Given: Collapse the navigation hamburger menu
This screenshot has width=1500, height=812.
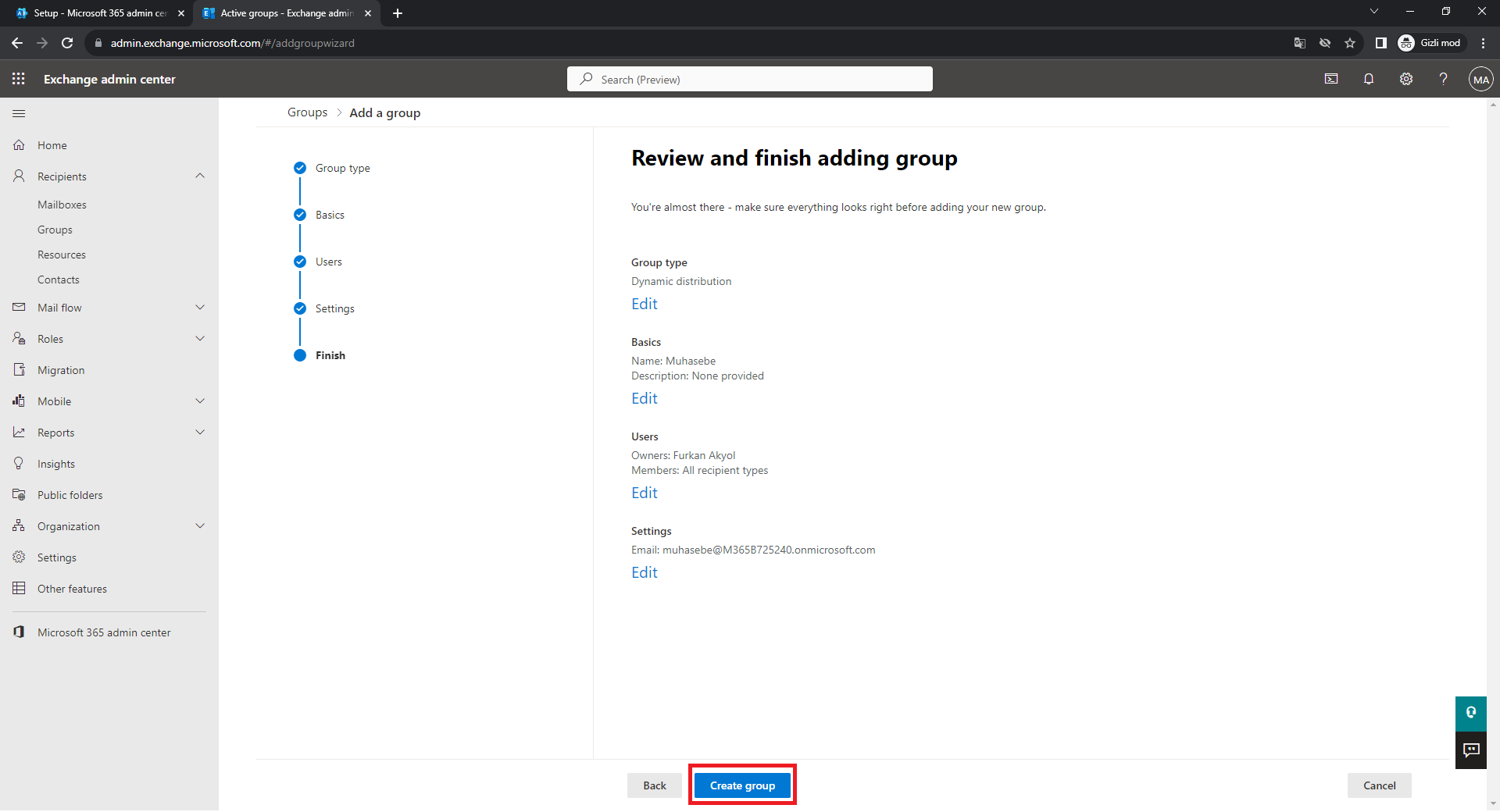Looking at the screenshot, I should click(x=19, y=114).
